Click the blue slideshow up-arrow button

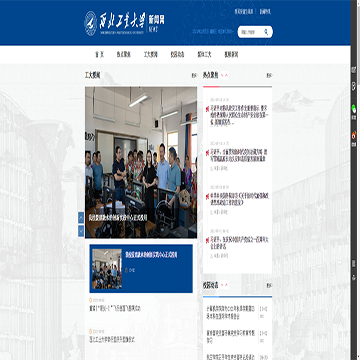(81, 218)
